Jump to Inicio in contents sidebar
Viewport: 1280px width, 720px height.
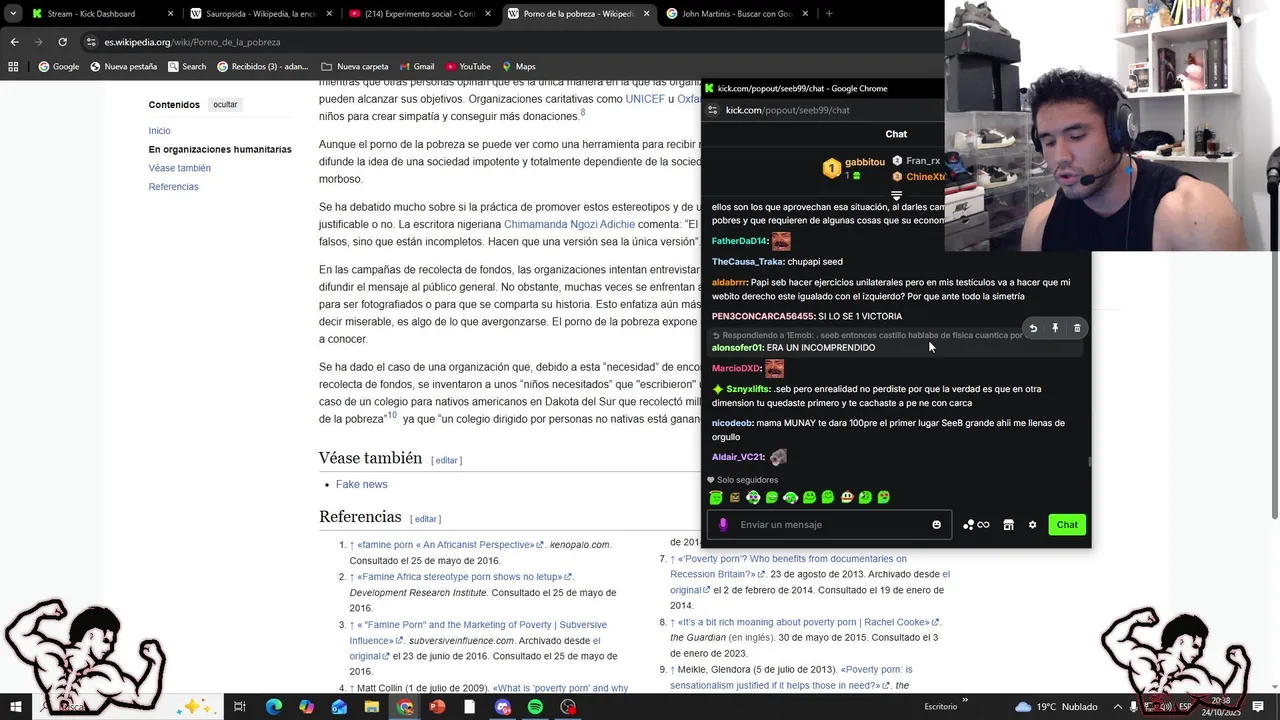[x=159, y=131]
